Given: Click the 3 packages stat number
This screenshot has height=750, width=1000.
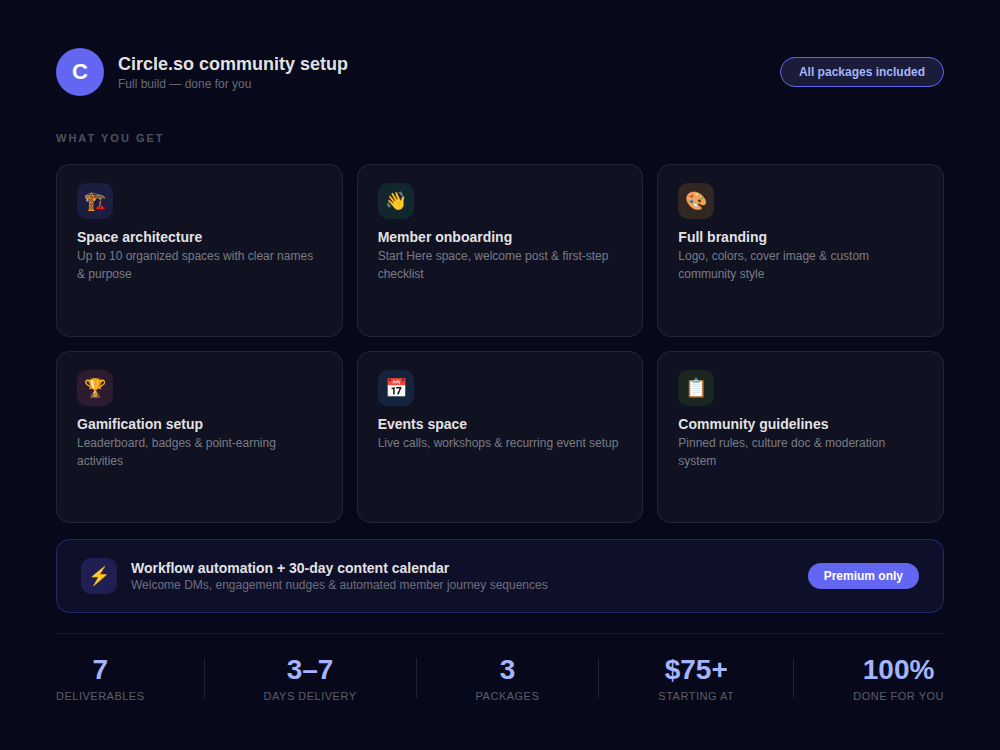Looking at the screenshot, I should (507, 670).
